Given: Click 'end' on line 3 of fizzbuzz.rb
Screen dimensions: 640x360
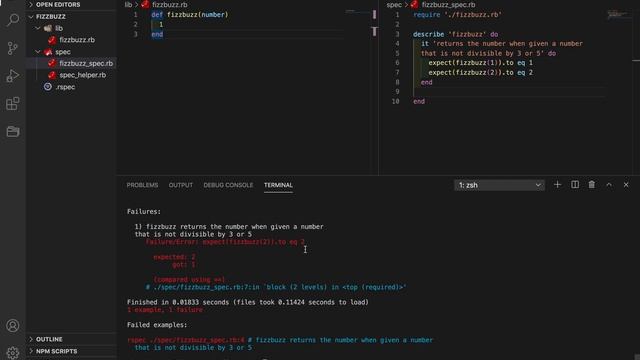Looking at the screenshot, I should point(157,34).
